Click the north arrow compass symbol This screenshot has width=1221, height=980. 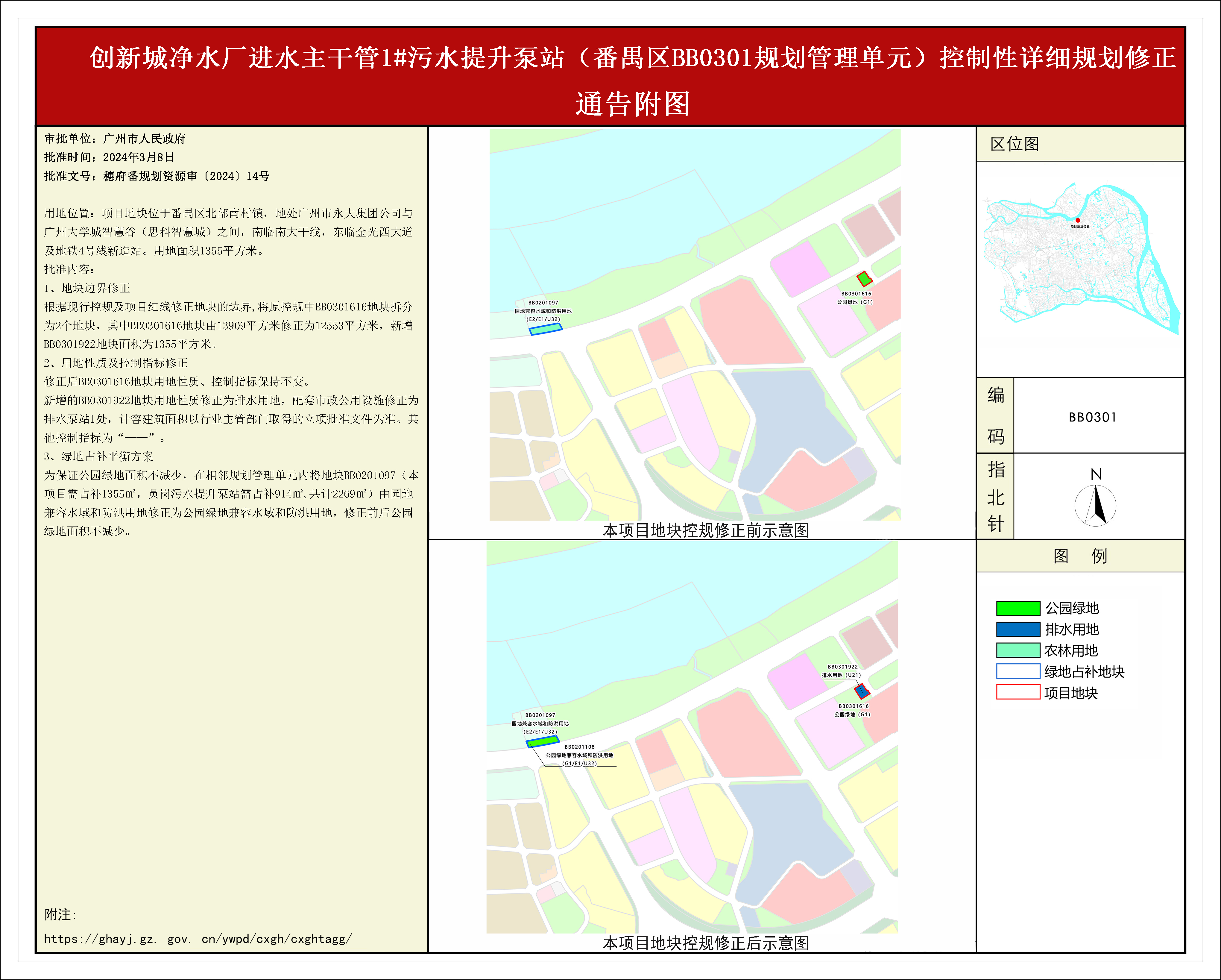pos(1095,505)
